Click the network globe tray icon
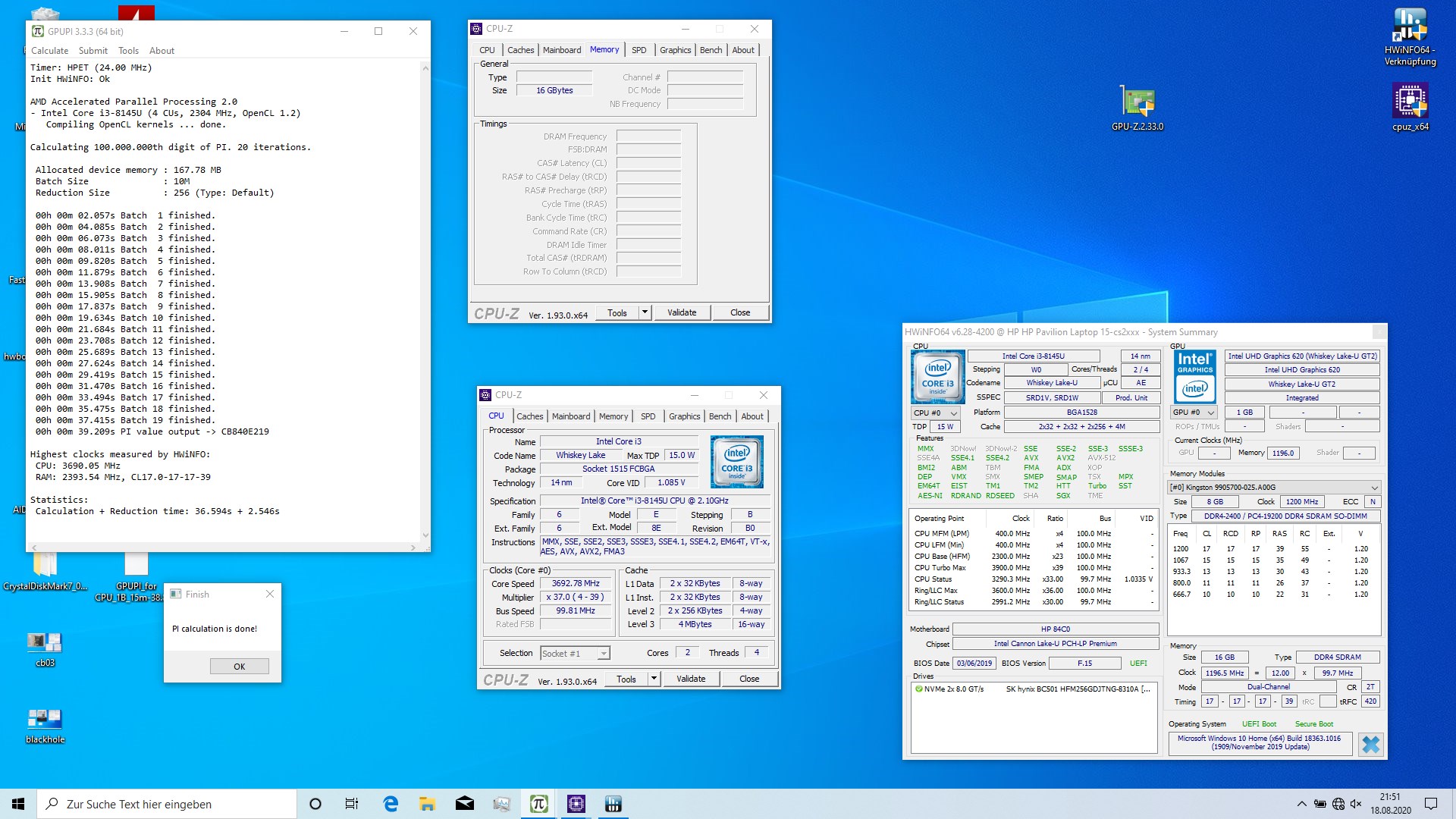1456x819 pixels. [1338, 804]
